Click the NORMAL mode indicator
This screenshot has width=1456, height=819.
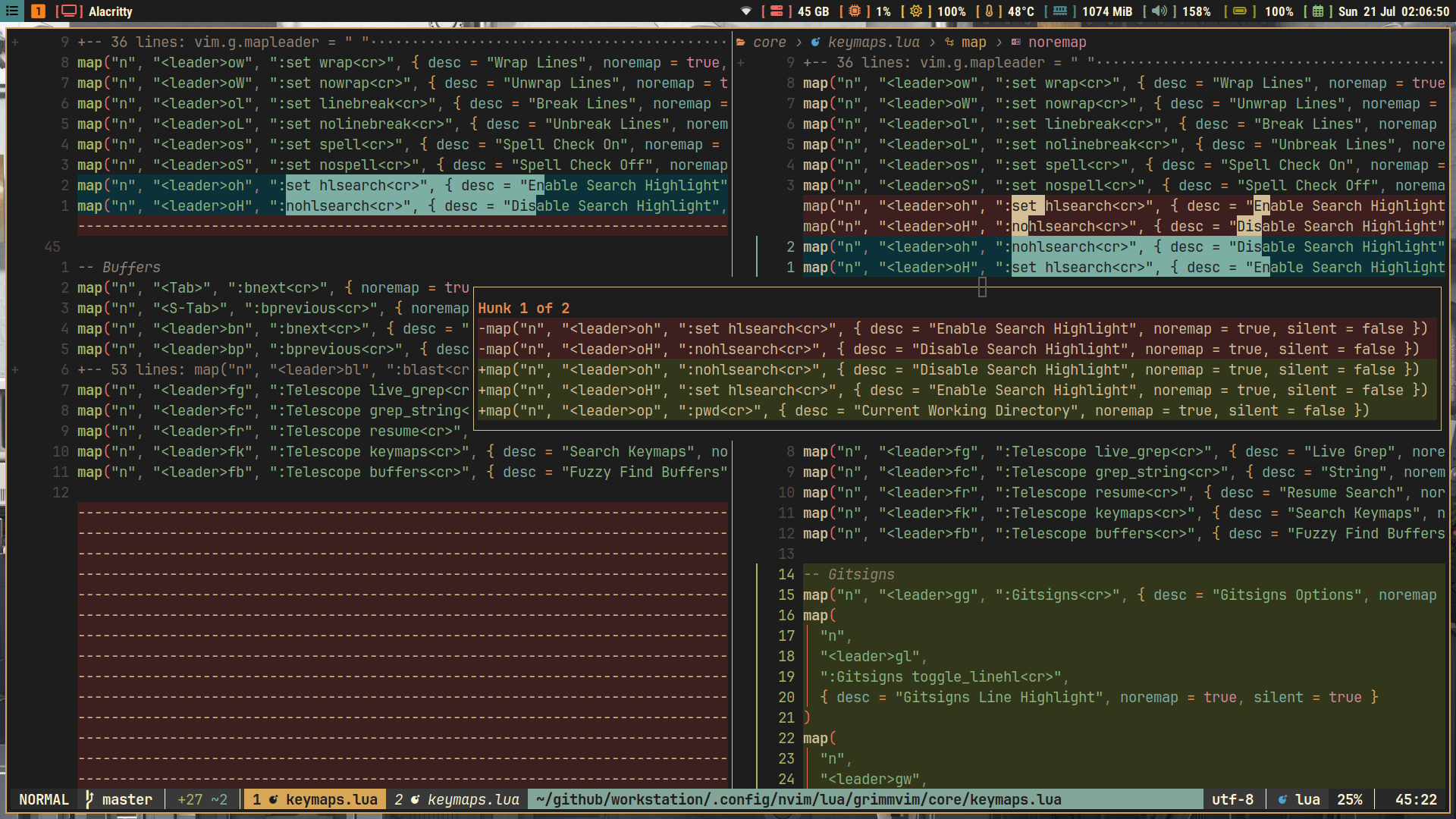pyautogui.click(x=43, y=799)
